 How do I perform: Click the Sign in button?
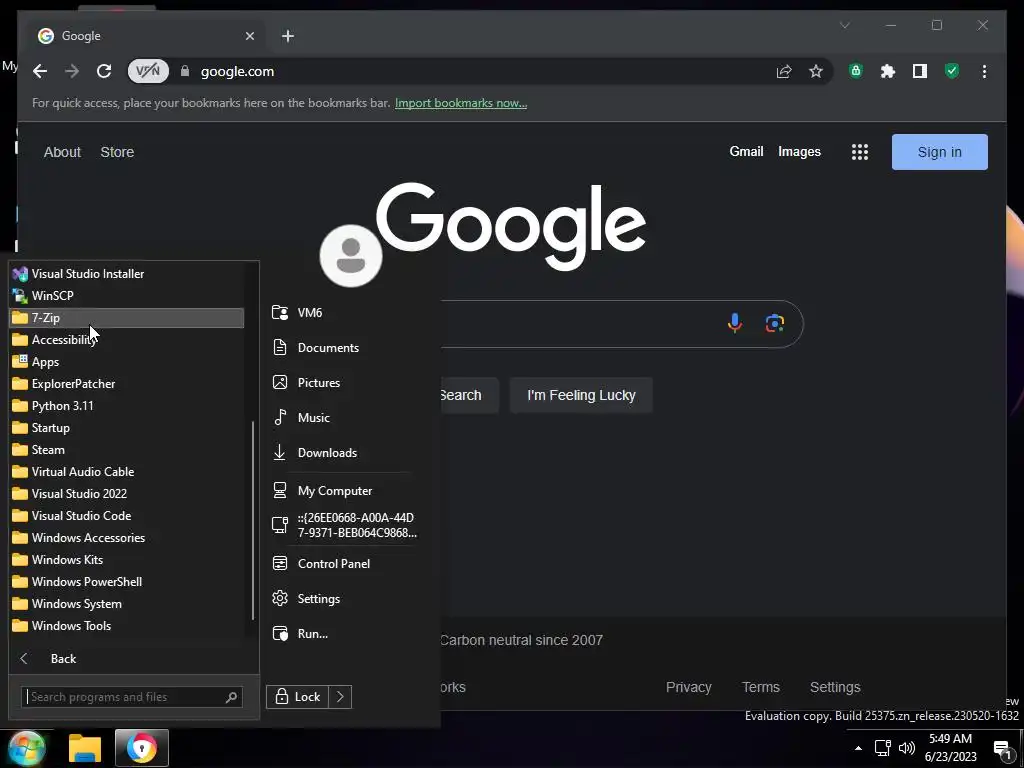(x=940, y=152)
